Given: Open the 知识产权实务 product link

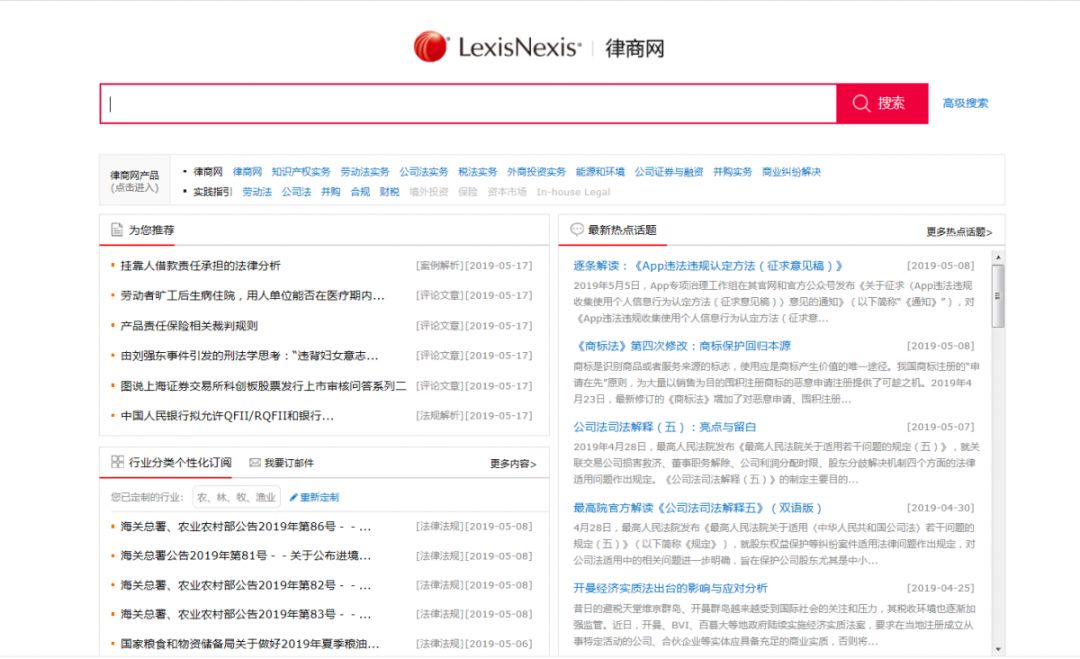Looking at the screenshot, I should coord(301,172).
